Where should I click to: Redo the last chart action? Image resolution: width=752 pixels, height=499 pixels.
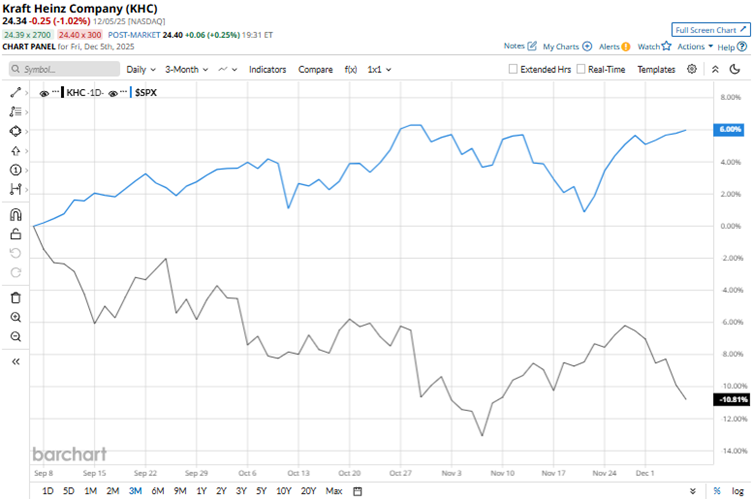click(15, 273)
